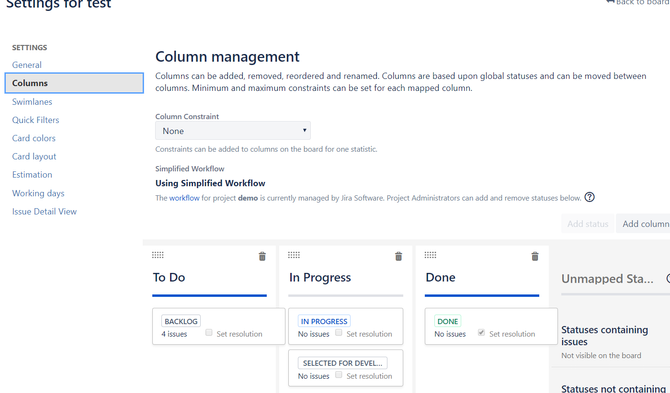Uncheck Set resolution on the Done status
The image size is (670, 393).
click(481, 332)
